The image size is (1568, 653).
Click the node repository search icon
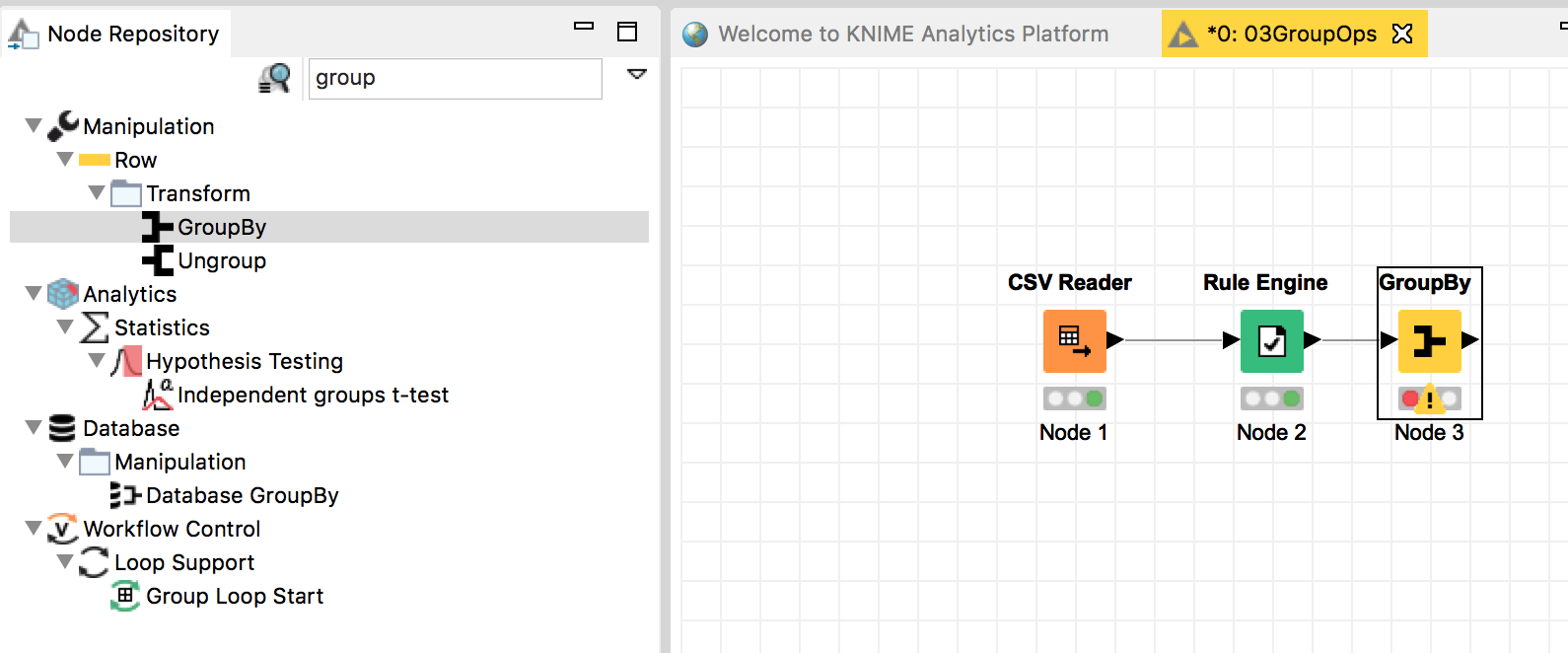[275, 78]
